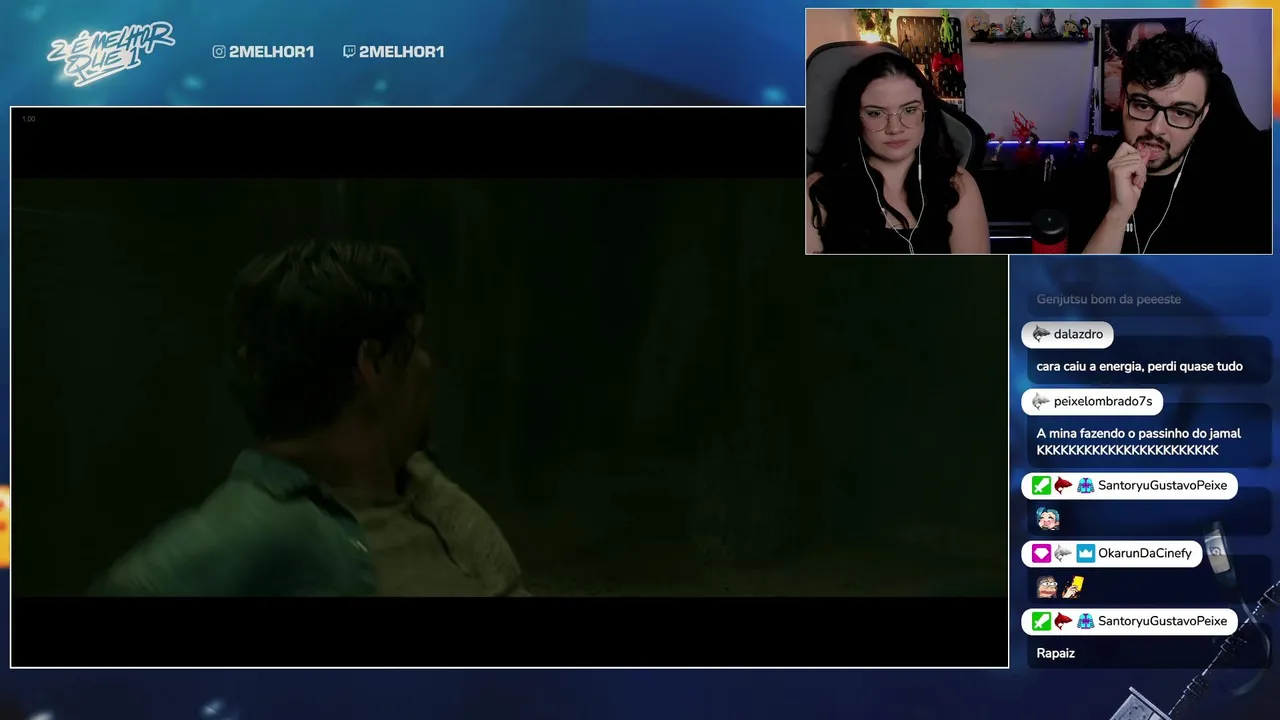Click the dark movie video frame
This screenshot has height=720, width=1280.
[x=509, y=387]
